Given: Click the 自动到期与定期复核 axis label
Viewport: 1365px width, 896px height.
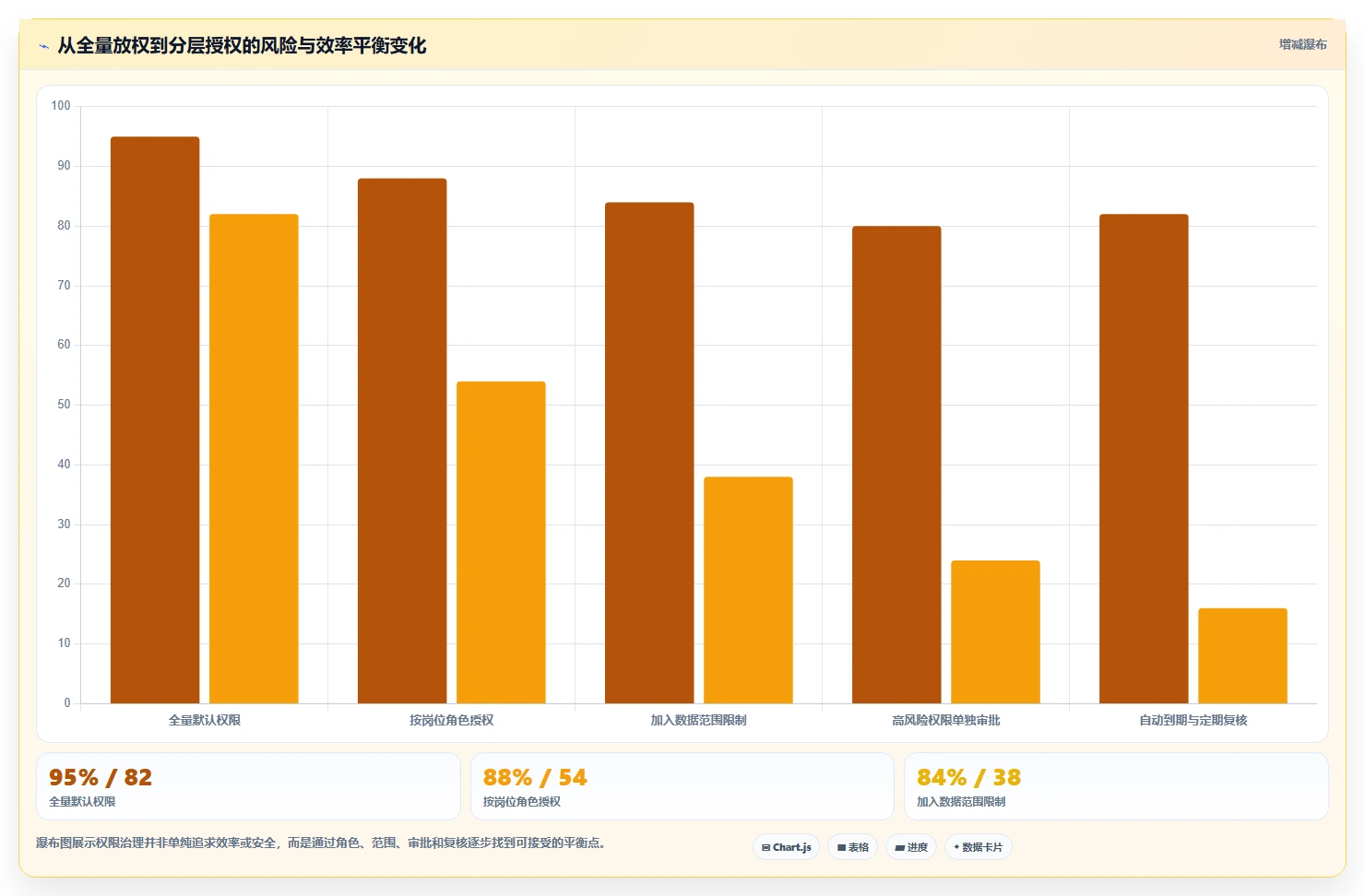Looking at the screenshot, I should pos(1193,720).
